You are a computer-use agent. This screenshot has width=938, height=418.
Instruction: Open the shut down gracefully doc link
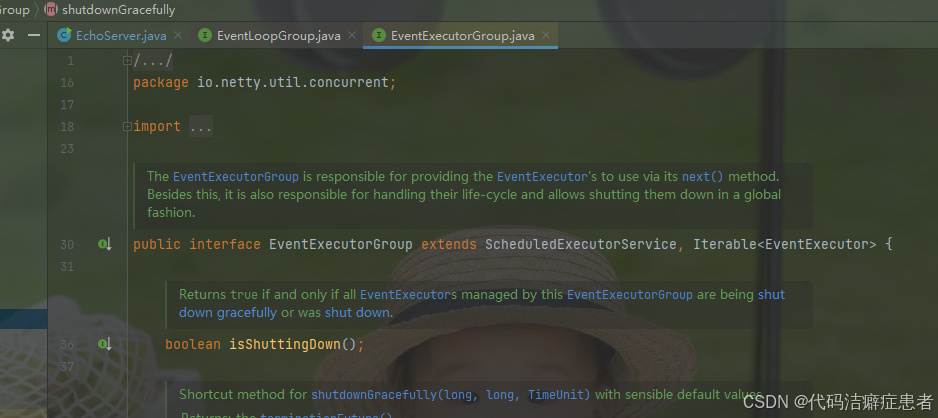click(x=482, y=304)
